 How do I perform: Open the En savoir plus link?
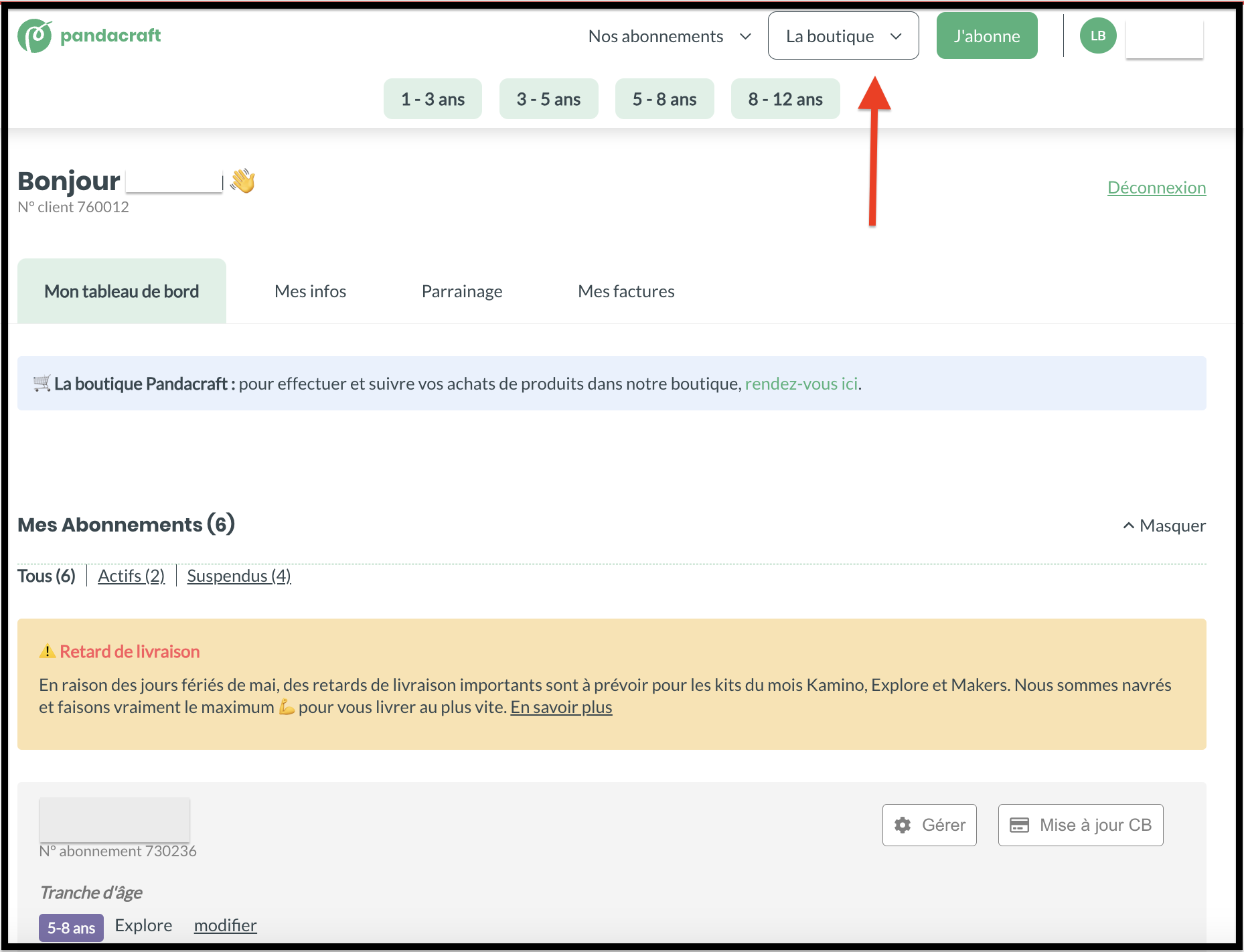[561, 707]
